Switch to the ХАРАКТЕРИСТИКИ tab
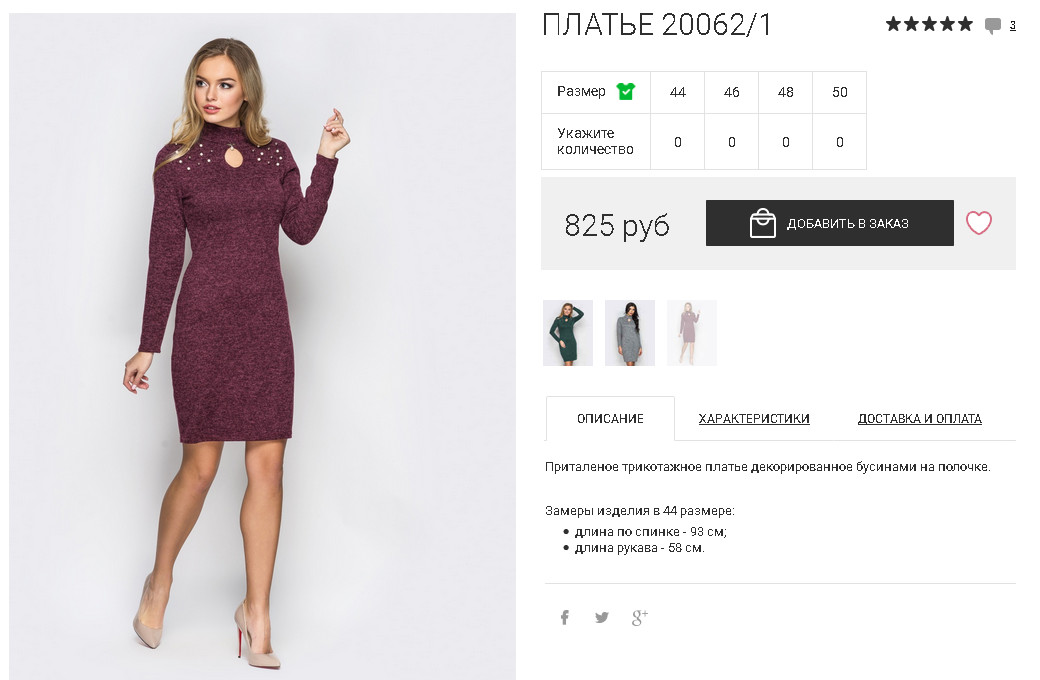This screenshot has width=1040, height=680. click(754, 419)
